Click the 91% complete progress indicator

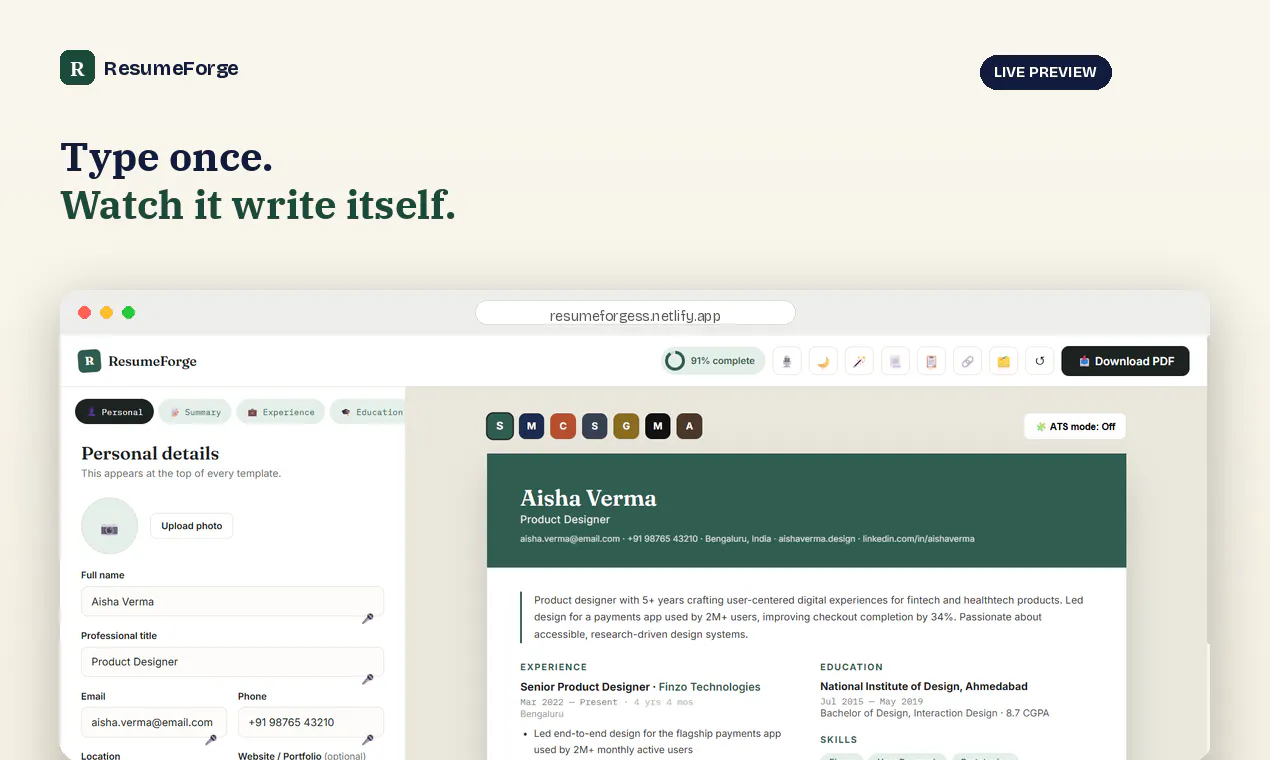(713, 361)
